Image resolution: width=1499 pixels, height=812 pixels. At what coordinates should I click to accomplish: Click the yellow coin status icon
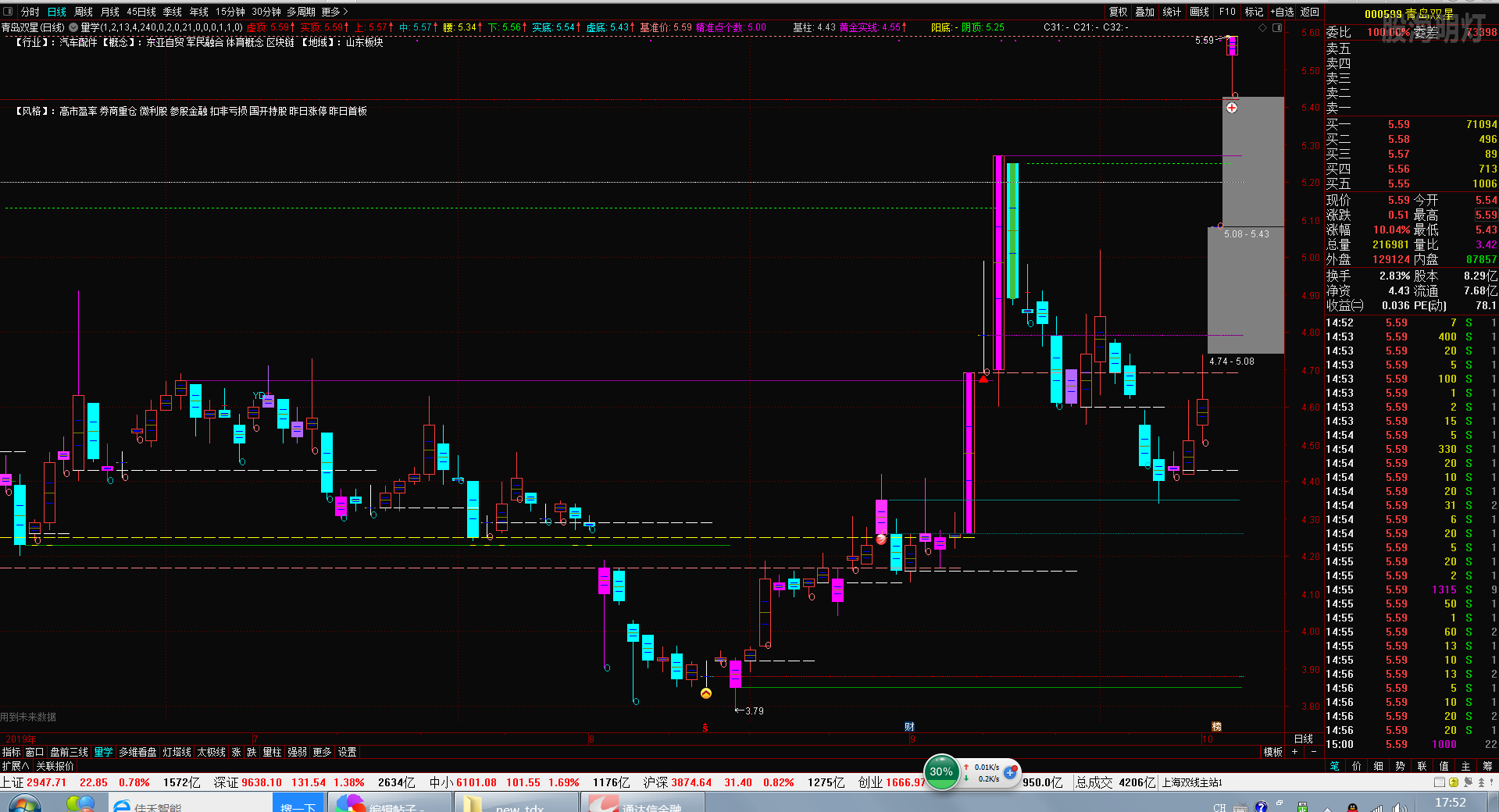[x=1454, y=782]
